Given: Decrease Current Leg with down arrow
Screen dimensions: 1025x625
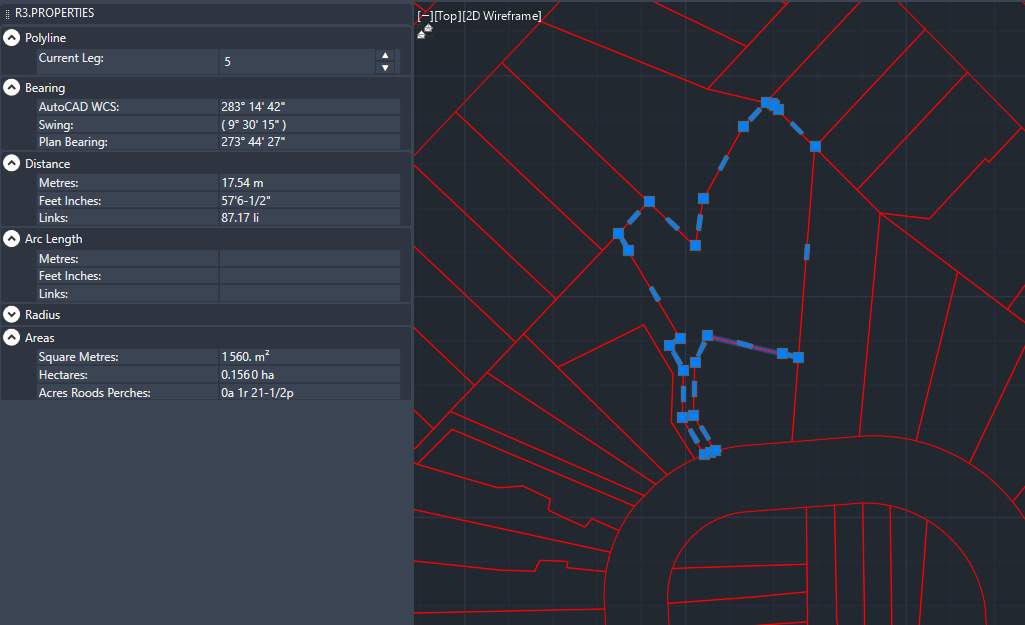Looking at the screenshot, I should [x=385, y=67].
